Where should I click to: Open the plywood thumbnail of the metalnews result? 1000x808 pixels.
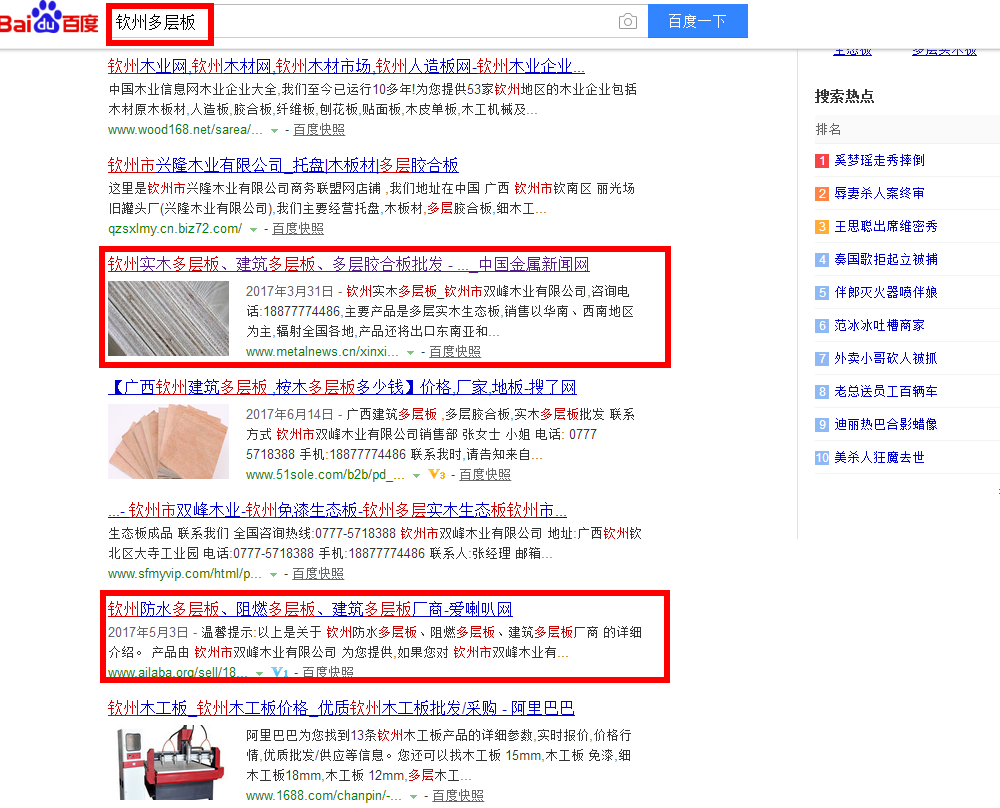coord(168,318)
